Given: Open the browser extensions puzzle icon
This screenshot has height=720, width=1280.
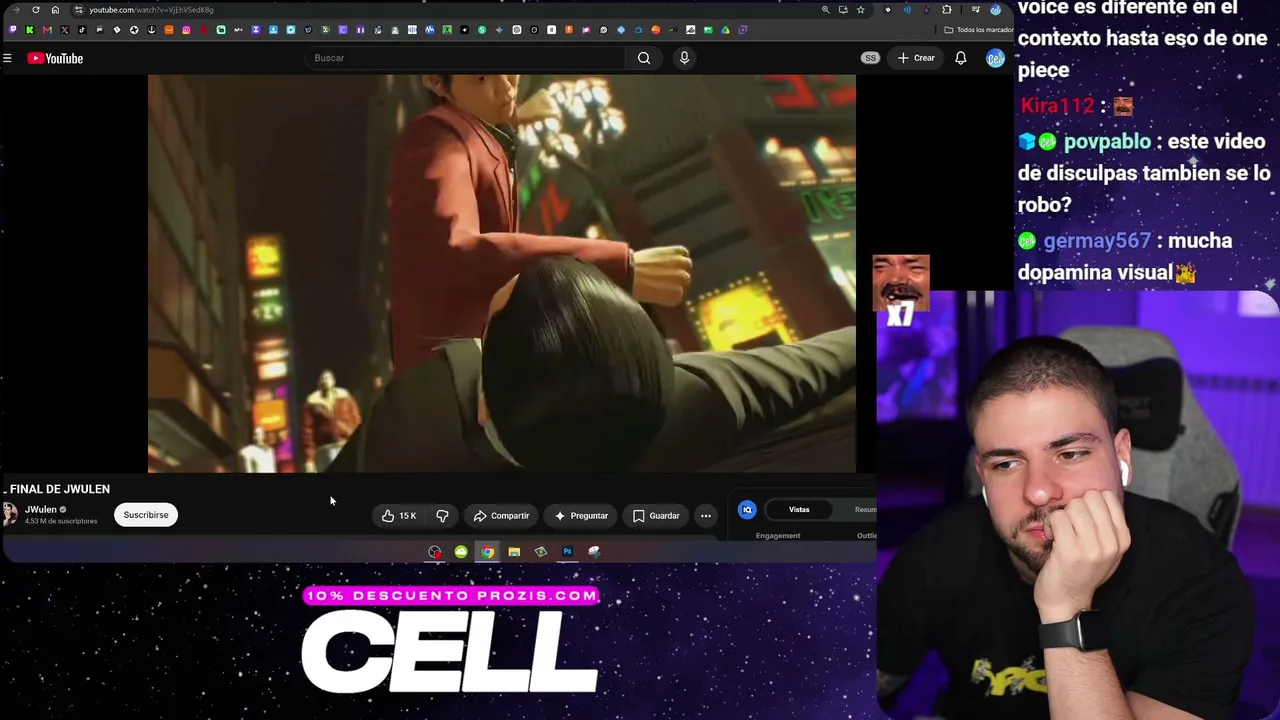Looking at the screenshot, I should tap(947, 10).
